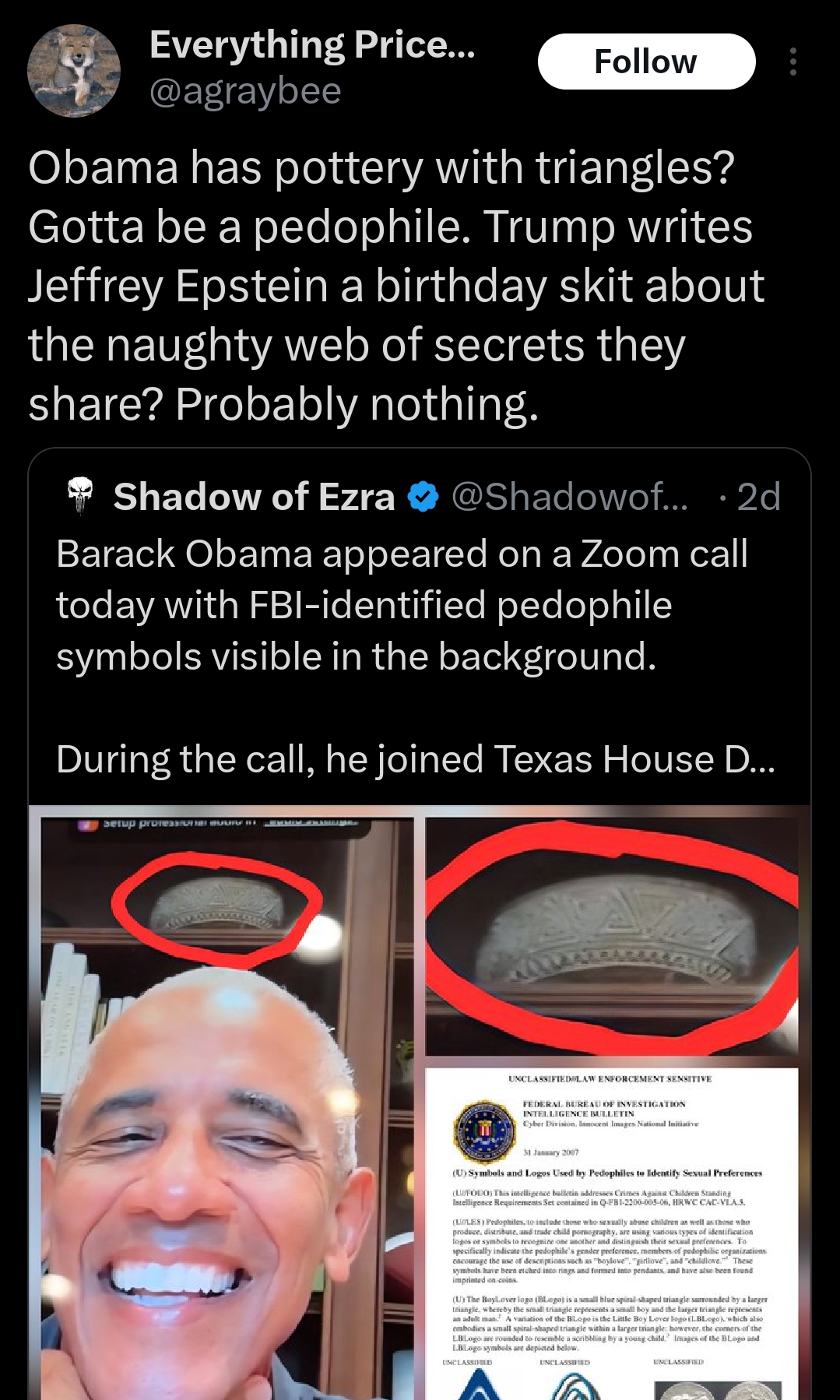Image resolution: width=840 pixels, height=1400 pixels.
Task: Tap the coin images in bulletin corner
Action: (x=717, y=1390)
